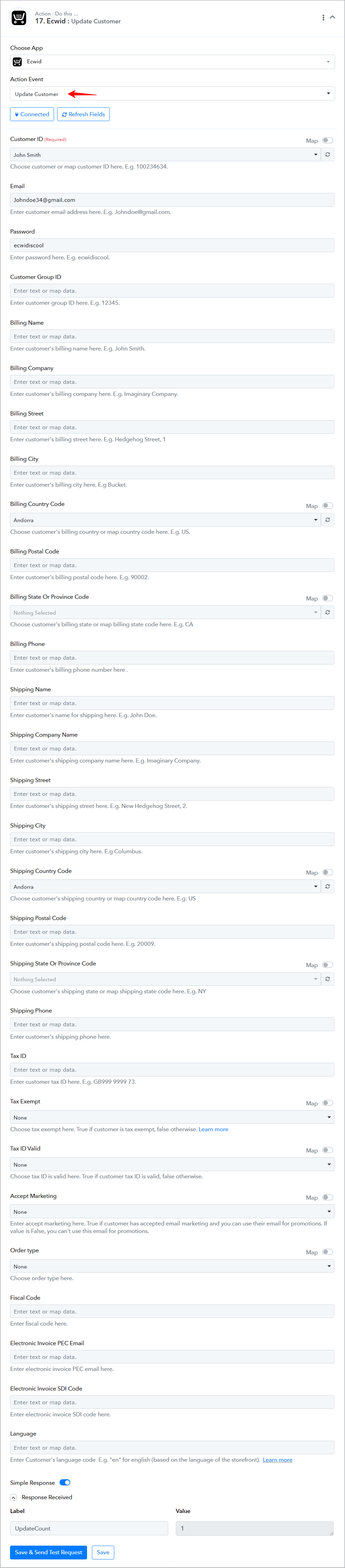Screen dimensions: 345x1568
Task: Open Shipping Country Code Andorra dropdown
Action: click(165, 887)
